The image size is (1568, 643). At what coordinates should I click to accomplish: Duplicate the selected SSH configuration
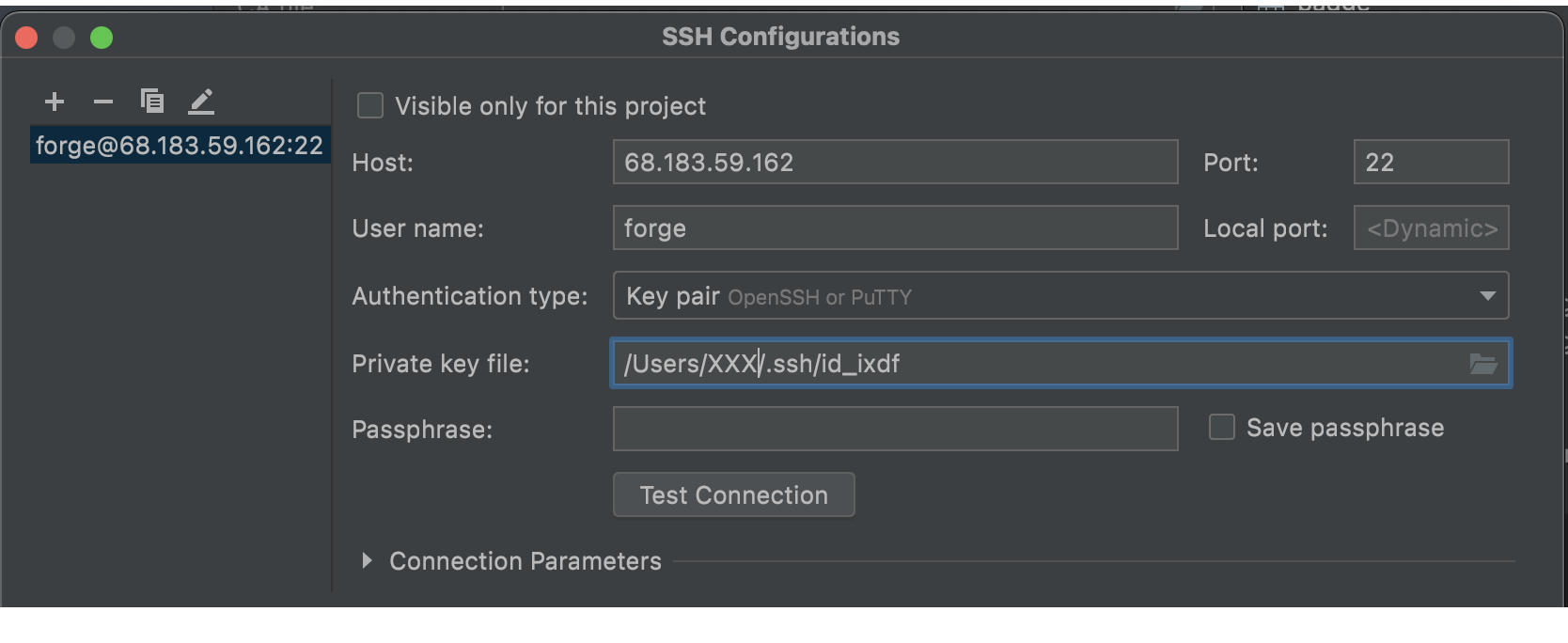tap(152, 102)
